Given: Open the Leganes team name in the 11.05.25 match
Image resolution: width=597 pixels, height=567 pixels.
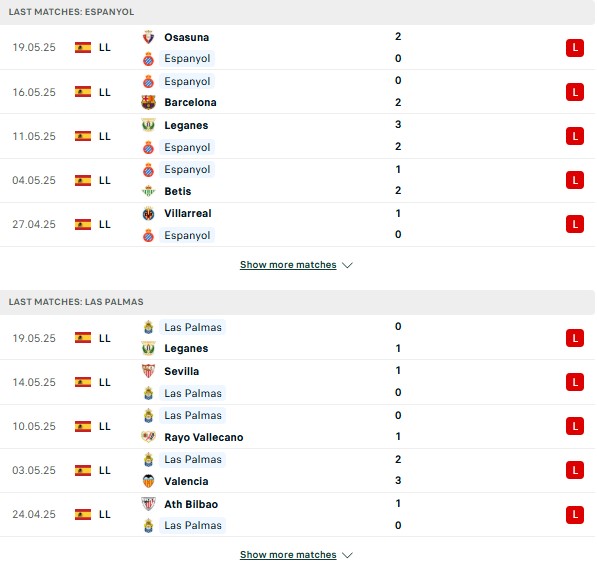Looking at the screenshot, I should click(186, 125).
